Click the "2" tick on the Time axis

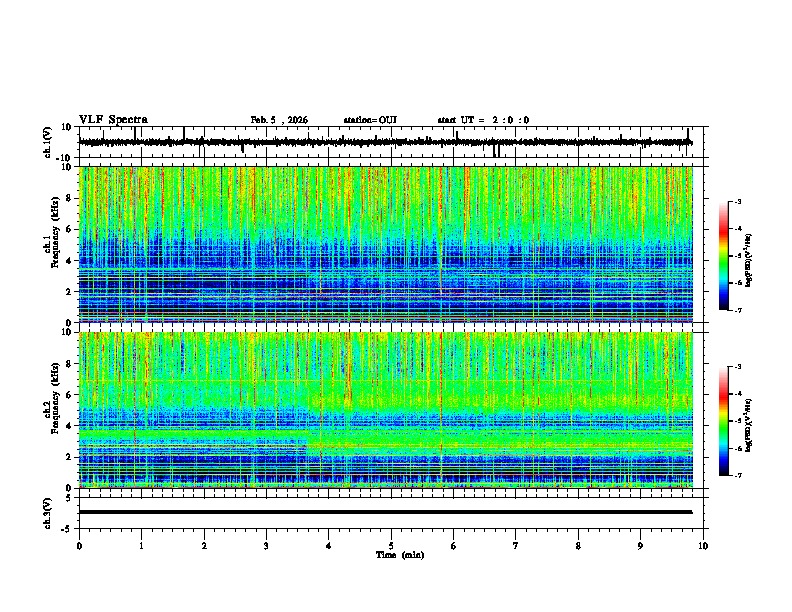tap(204, 546)
